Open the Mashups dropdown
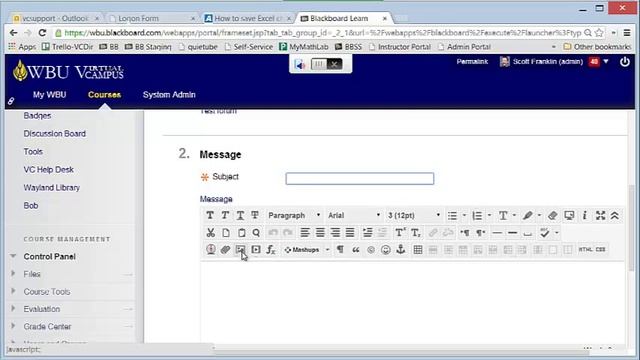Viewport: 640px width, 360px height. tap(307, 249)
